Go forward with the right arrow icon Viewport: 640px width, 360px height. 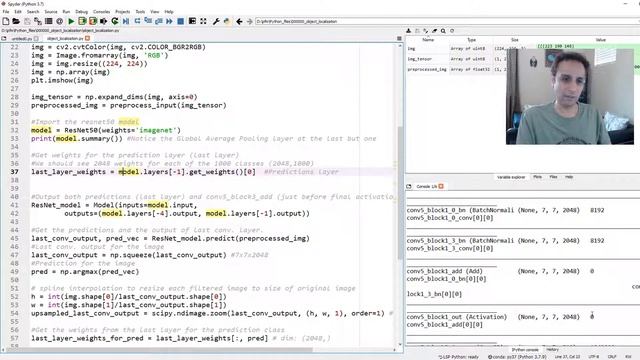pyautogui.click(x=249, y=21)
